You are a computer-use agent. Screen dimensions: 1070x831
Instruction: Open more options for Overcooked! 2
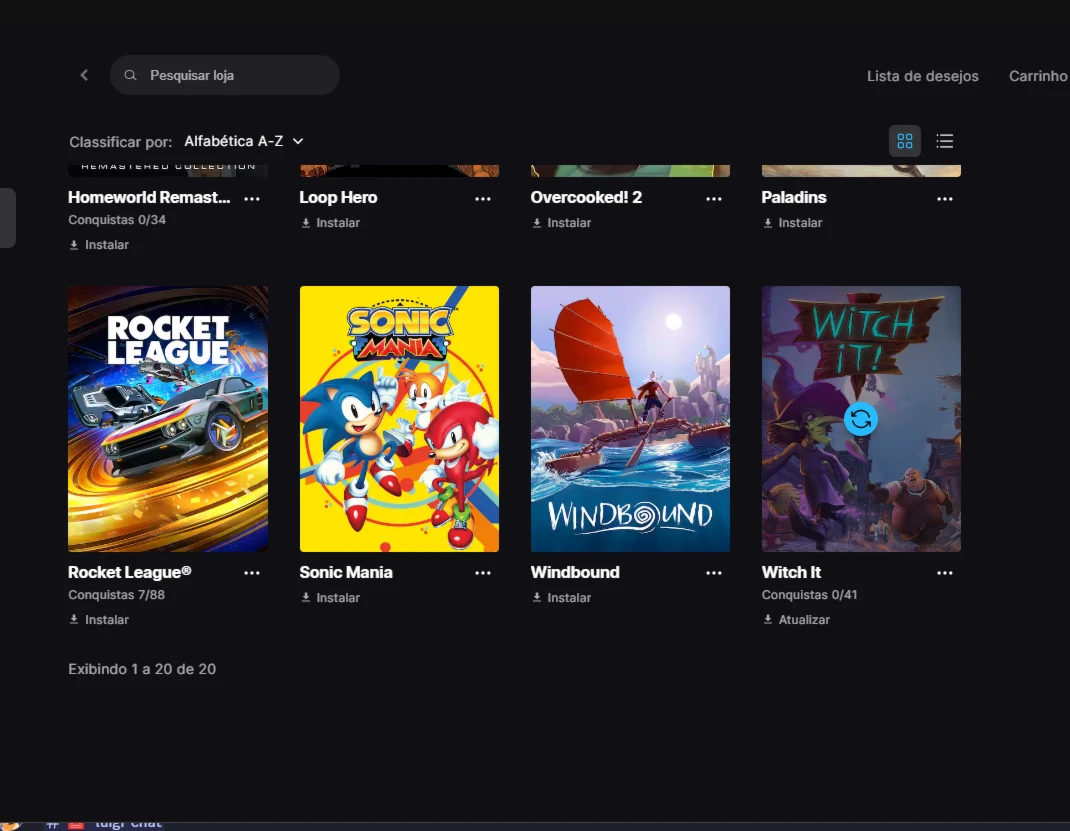point(714,199)
